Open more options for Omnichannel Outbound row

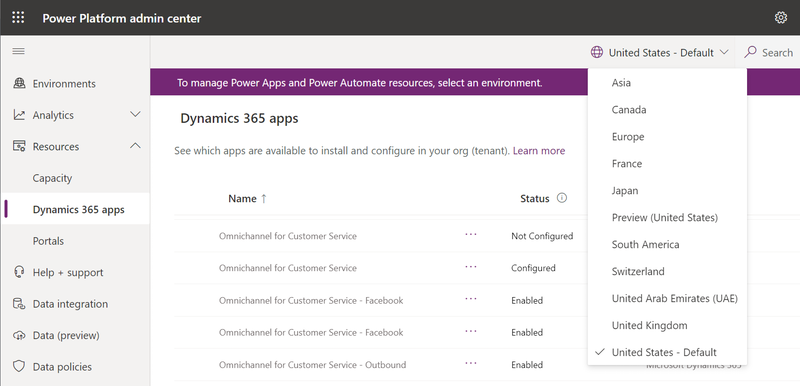[x=470, y=364]
